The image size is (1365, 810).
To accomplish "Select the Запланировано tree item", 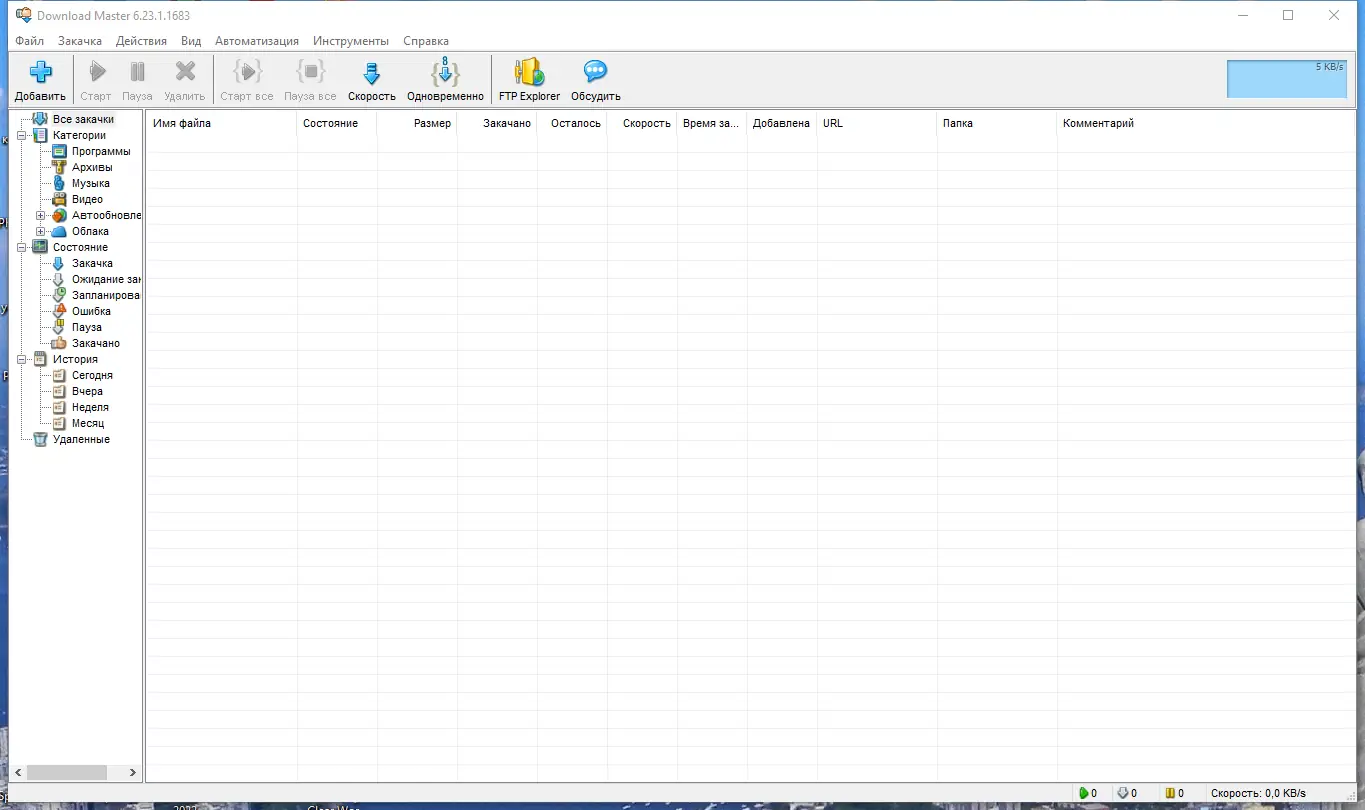I will pos(106,295).
